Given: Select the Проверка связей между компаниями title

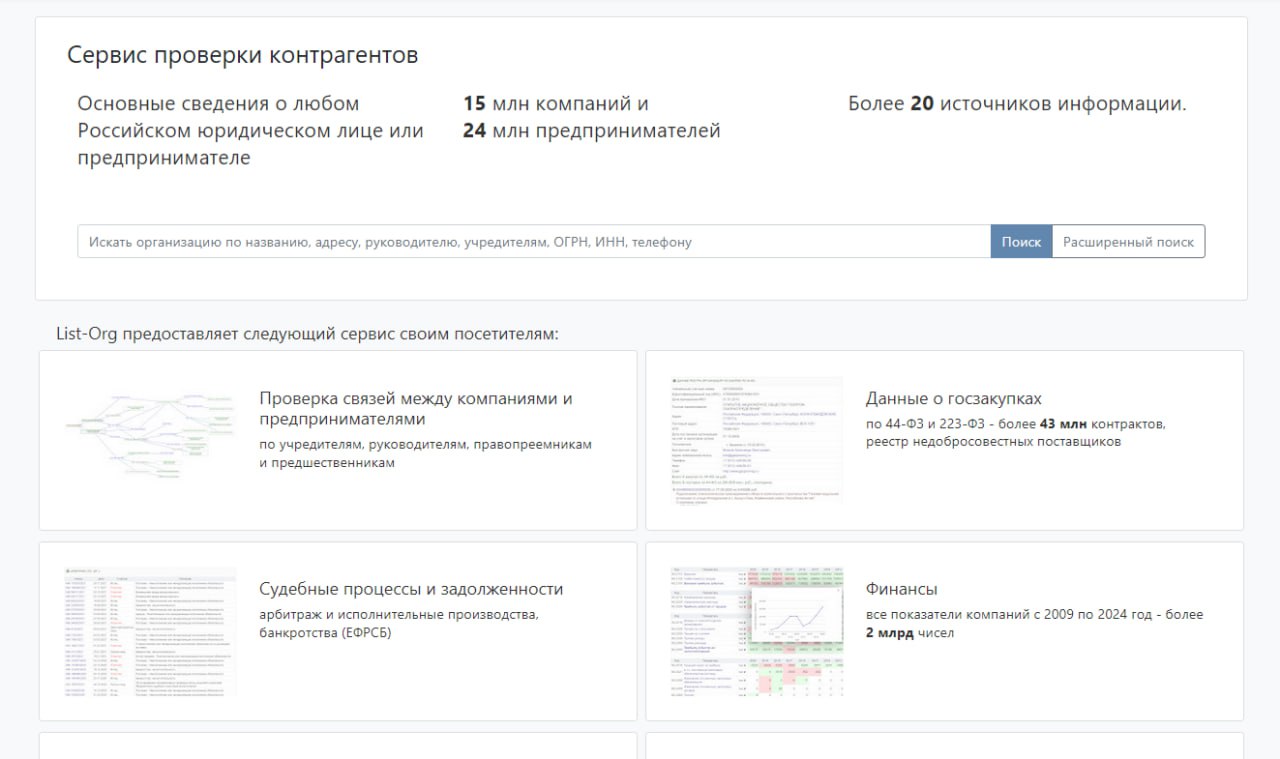Looking at the screenshot, I should click(415, 408).
